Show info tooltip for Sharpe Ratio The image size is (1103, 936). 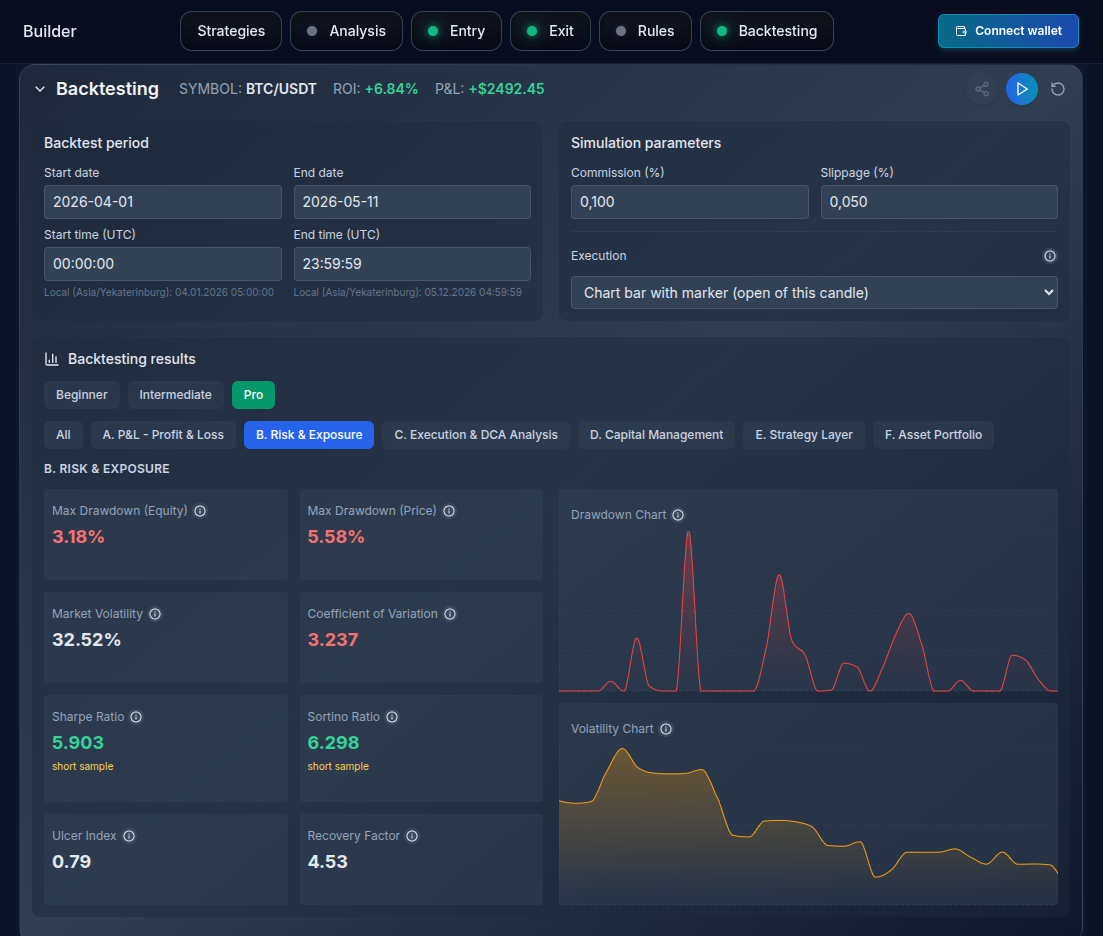136,717
